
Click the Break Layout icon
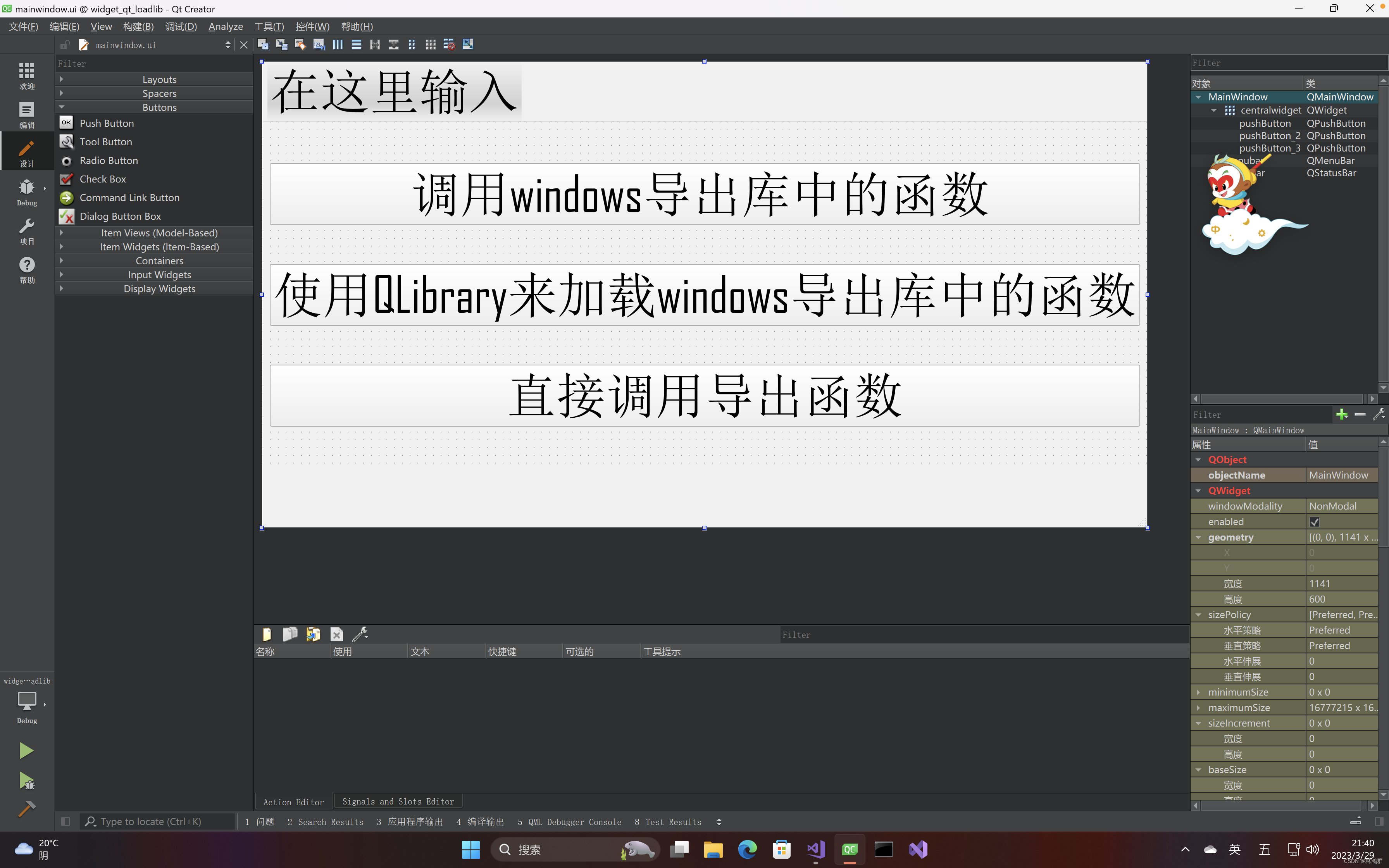click(450, 44)
